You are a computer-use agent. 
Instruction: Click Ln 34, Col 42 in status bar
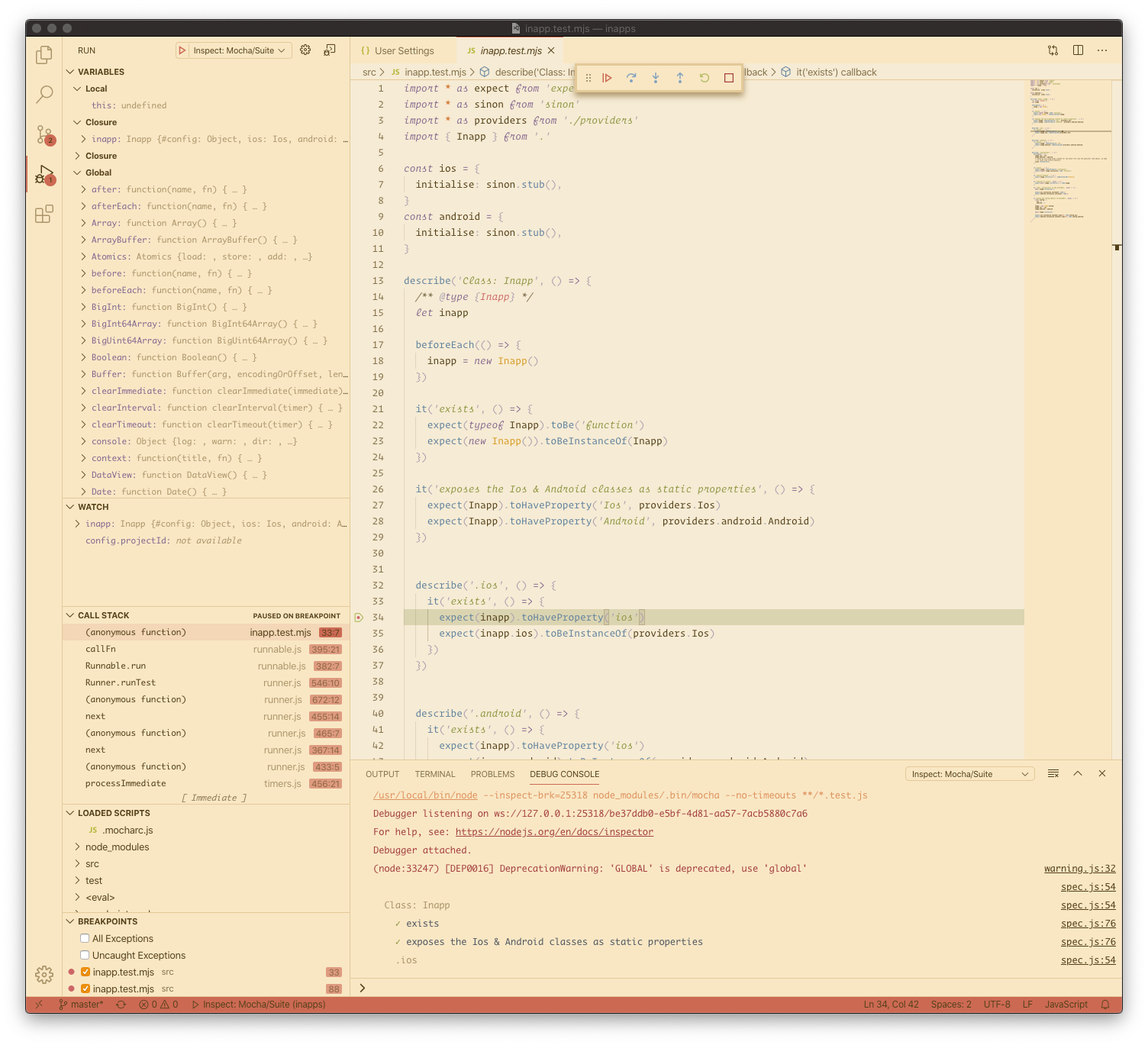(x=891, y=1005)
